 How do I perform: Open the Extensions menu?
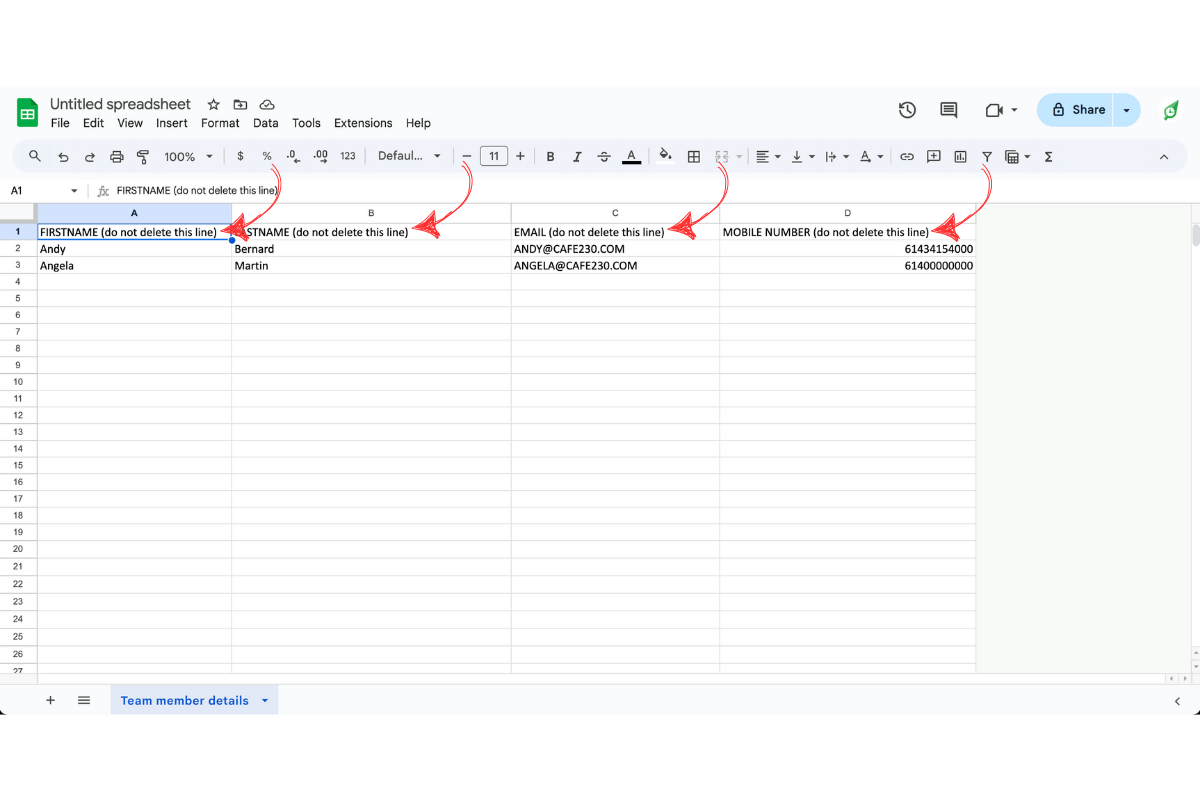(363, 123)
